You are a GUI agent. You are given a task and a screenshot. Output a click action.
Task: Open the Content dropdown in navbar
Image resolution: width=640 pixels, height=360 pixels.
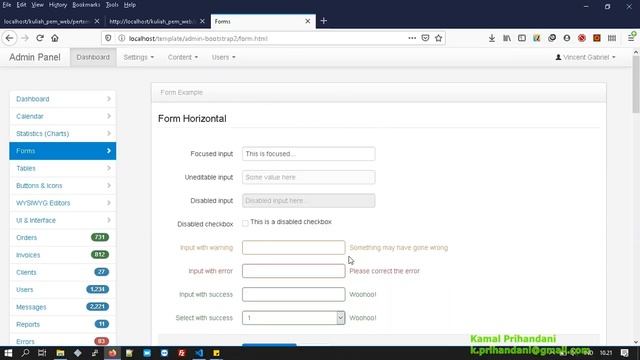(183, 57)
